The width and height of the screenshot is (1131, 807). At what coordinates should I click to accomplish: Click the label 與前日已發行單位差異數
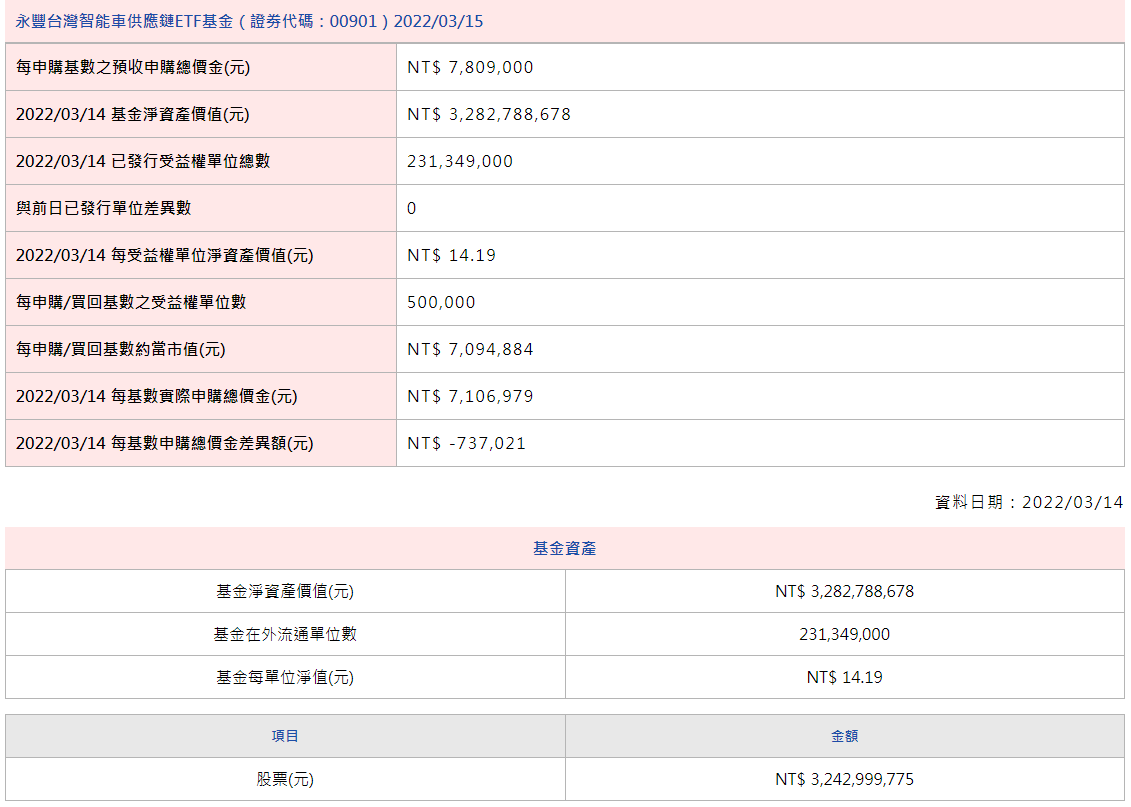(103, 208)
